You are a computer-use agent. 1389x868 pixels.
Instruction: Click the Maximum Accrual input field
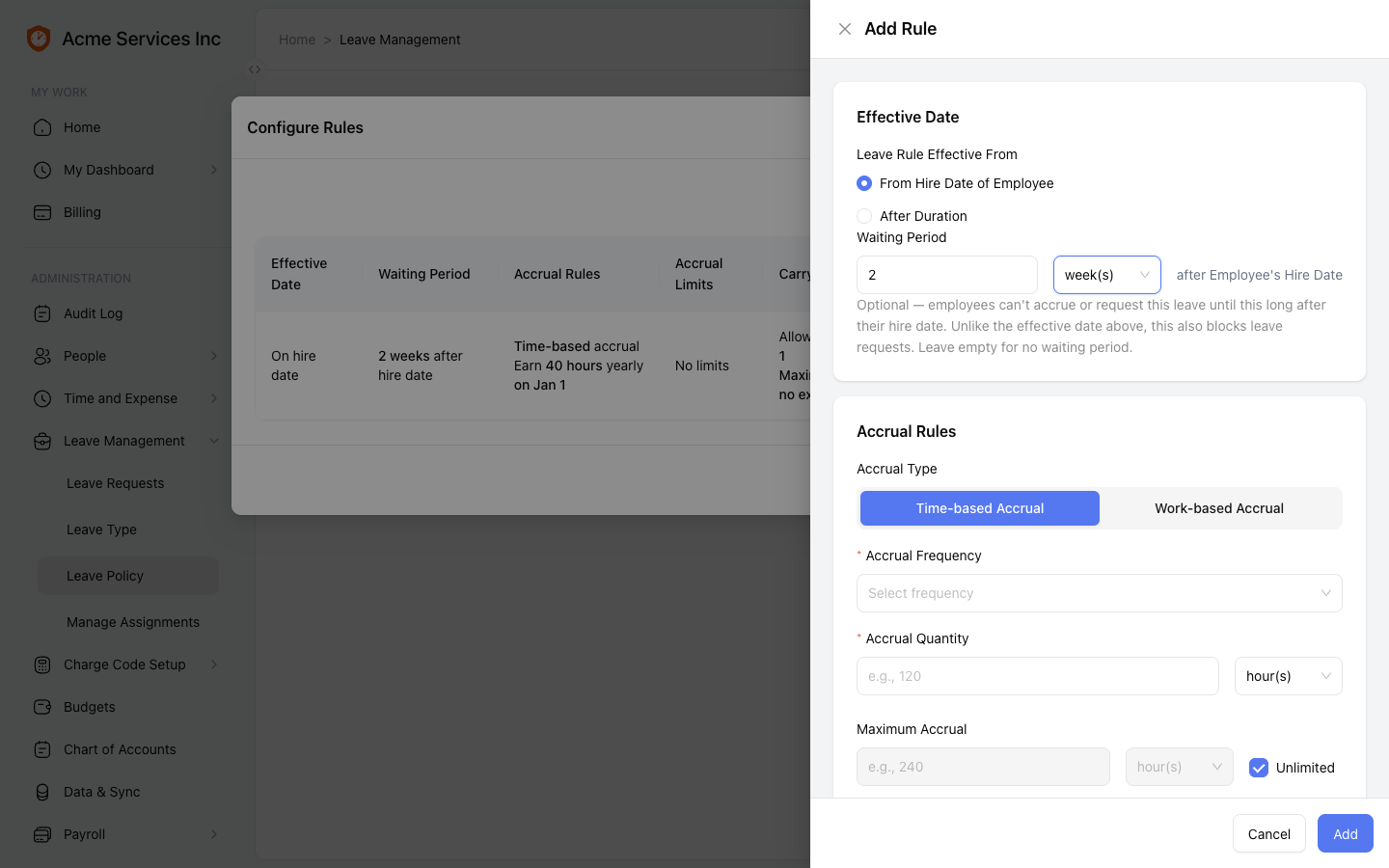click(x=983, y=767)
